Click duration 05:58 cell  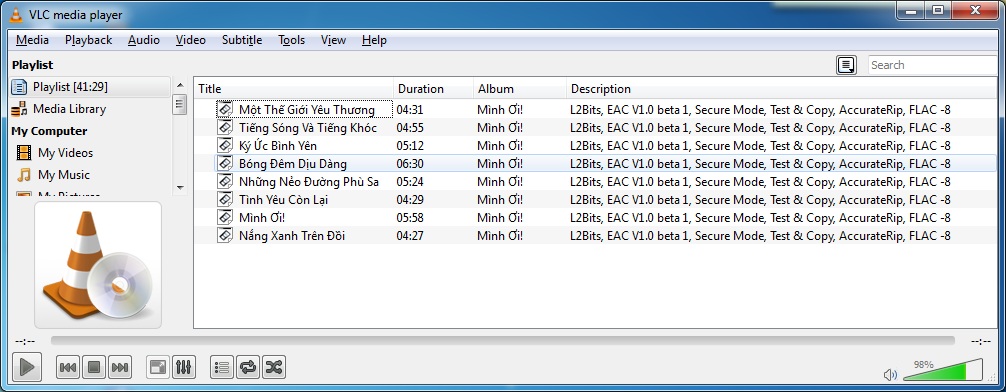pos(410,217)
